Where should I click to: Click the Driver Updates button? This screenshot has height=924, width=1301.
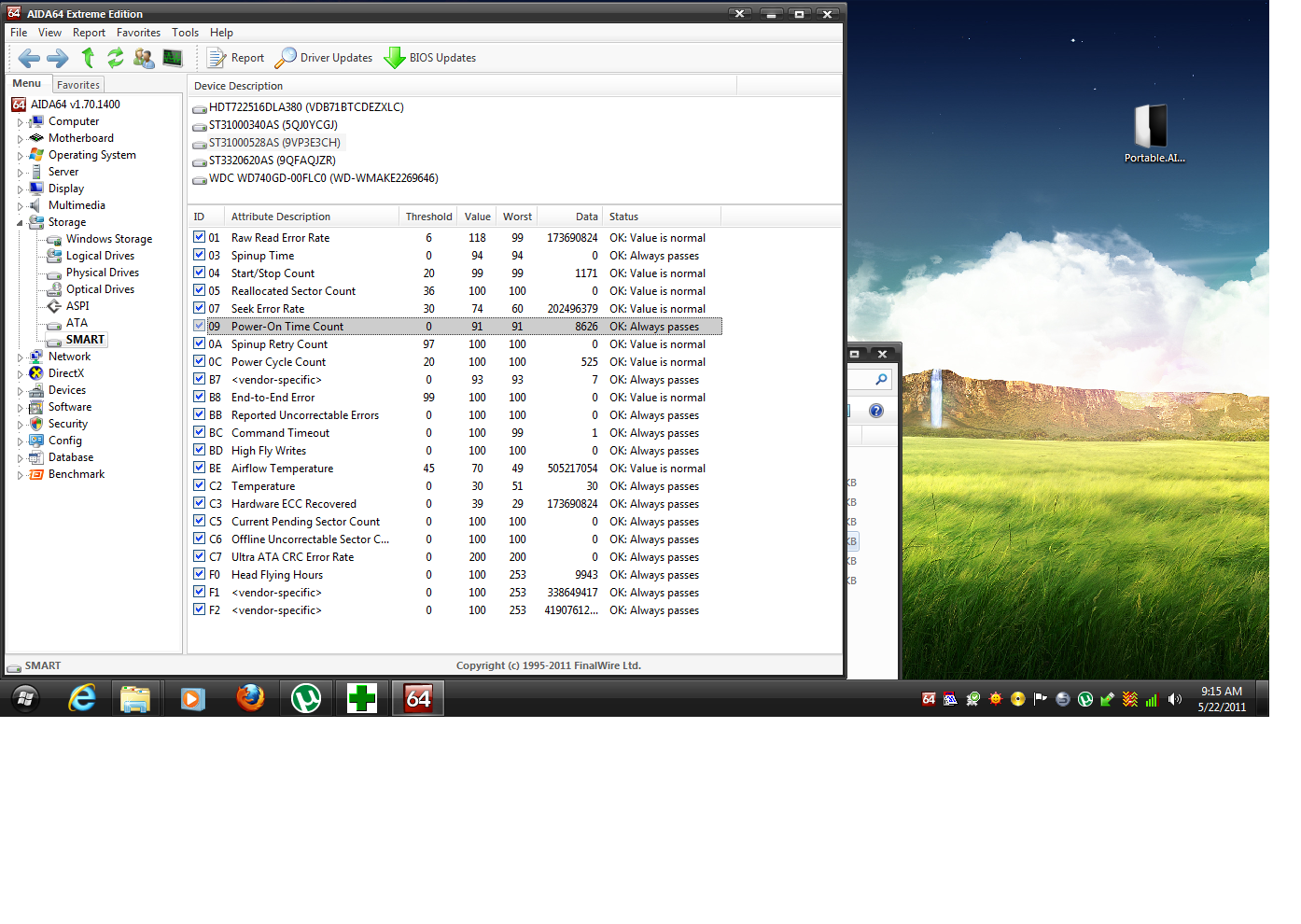point(325,58)
